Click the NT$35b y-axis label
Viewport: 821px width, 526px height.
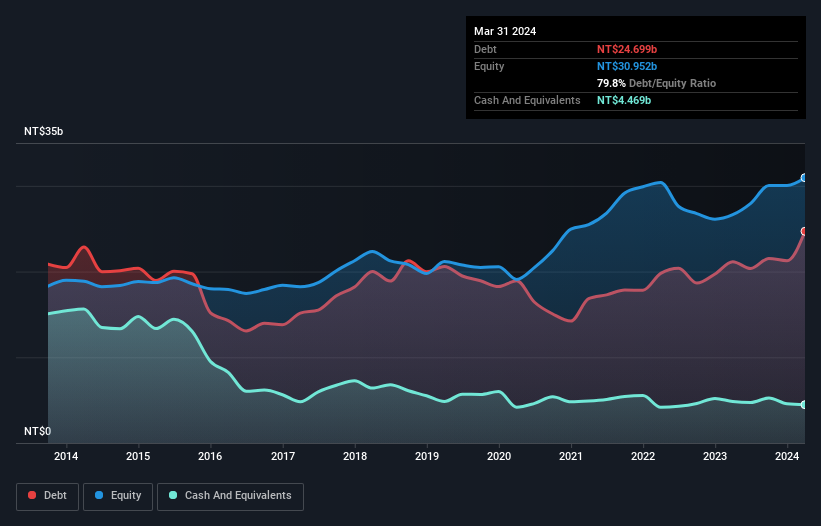tap(43, 131)
